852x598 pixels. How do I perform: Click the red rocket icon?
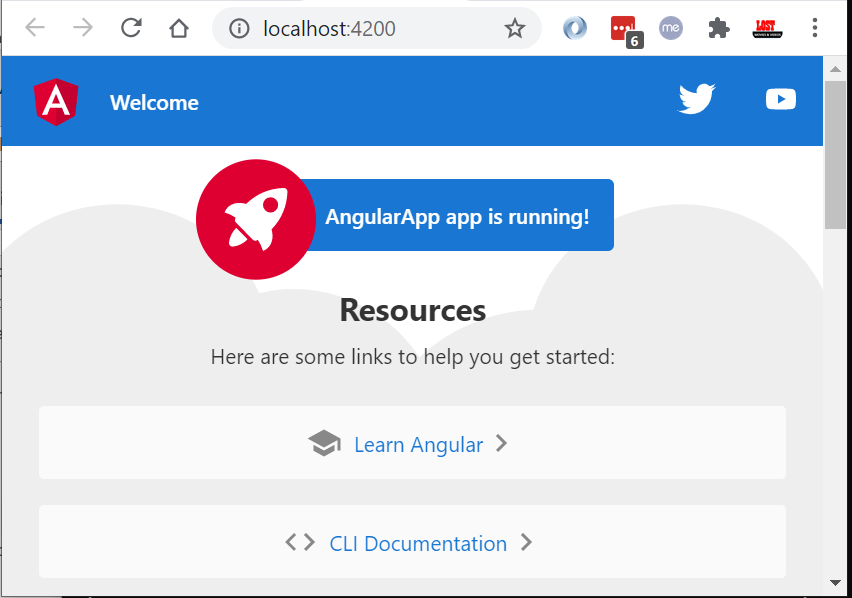pos(256,219)
